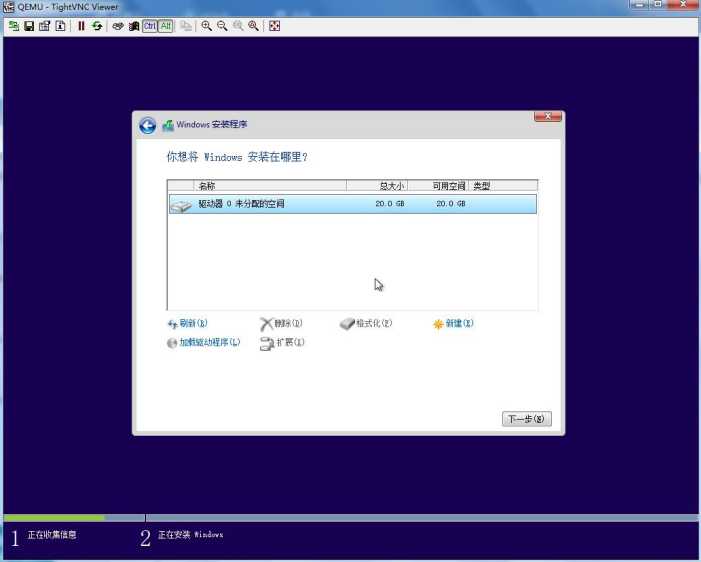The image size is (701, 562).
Task: Click the green Refresh screen icon
Action: coord(97,26)
